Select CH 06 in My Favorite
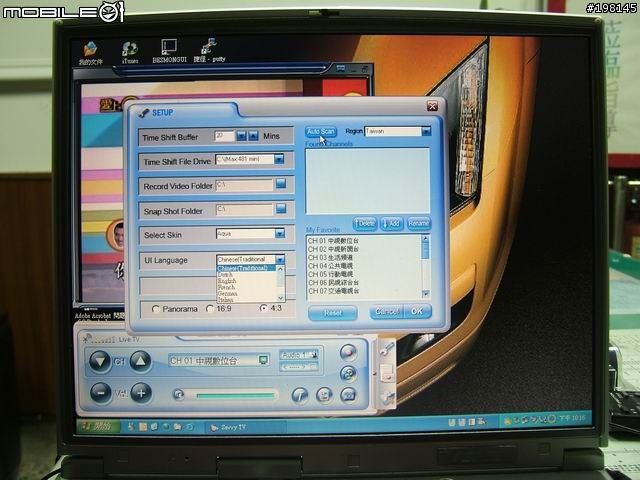 pos(334,282)
